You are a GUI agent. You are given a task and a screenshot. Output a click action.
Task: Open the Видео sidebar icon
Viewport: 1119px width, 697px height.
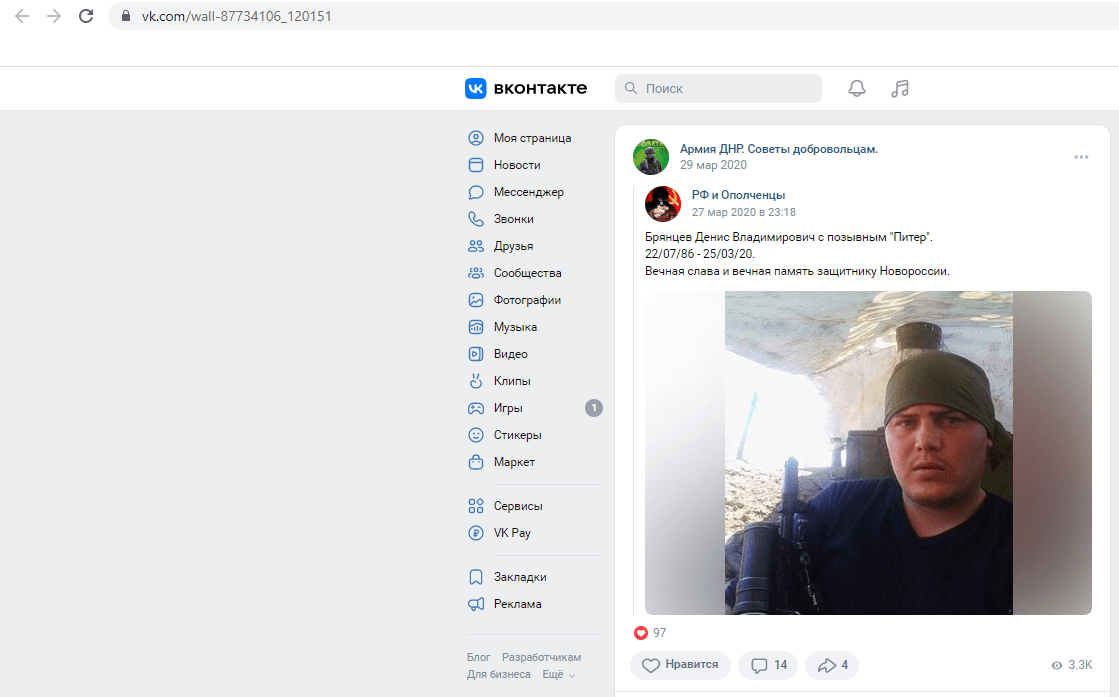476,354
